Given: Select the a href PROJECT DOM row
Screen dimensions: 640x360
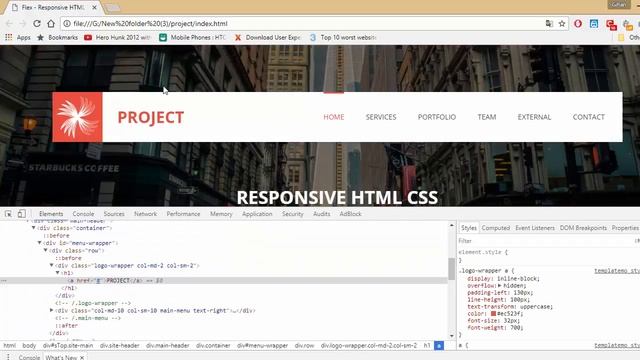Looking at the screenshot, I should tap(224, 281).
